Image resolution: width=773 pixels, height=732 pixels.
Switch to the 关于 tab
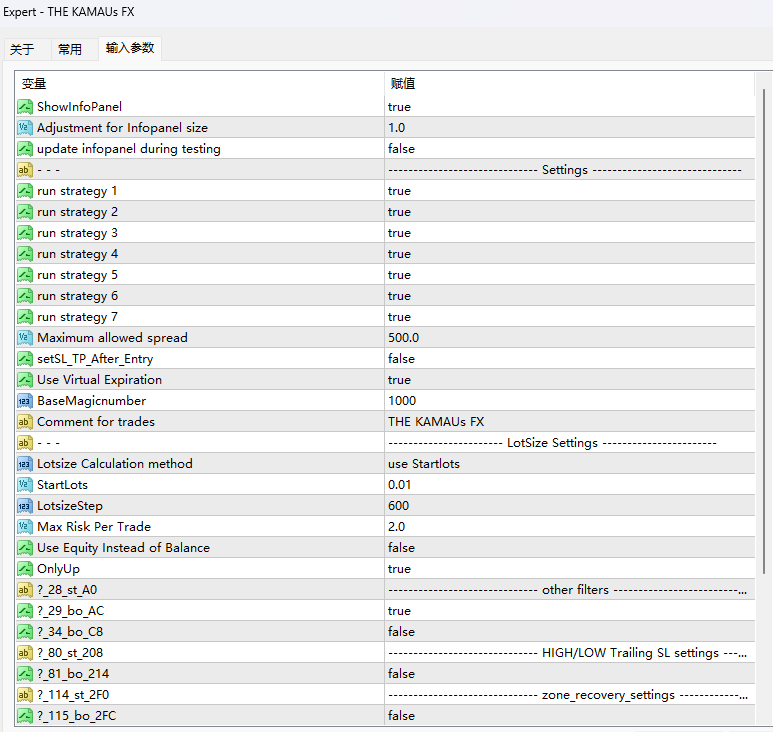(x=22, y=49)
